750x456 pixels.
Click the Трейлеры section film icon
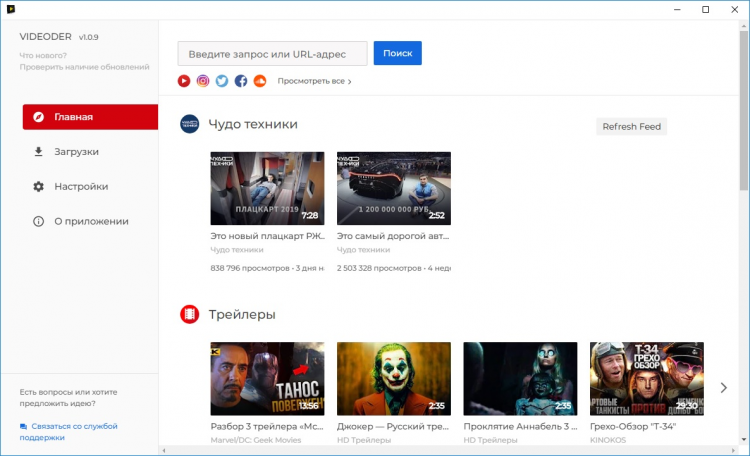(x=189, y=314)
